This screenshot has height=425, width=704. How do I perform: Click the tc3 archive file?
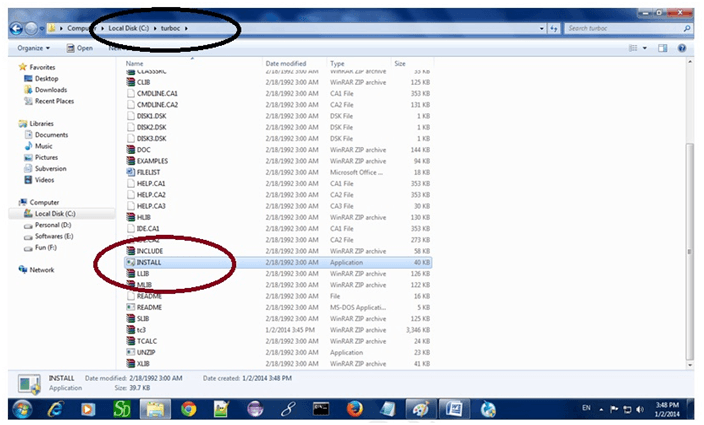click(x=142, y=329)
